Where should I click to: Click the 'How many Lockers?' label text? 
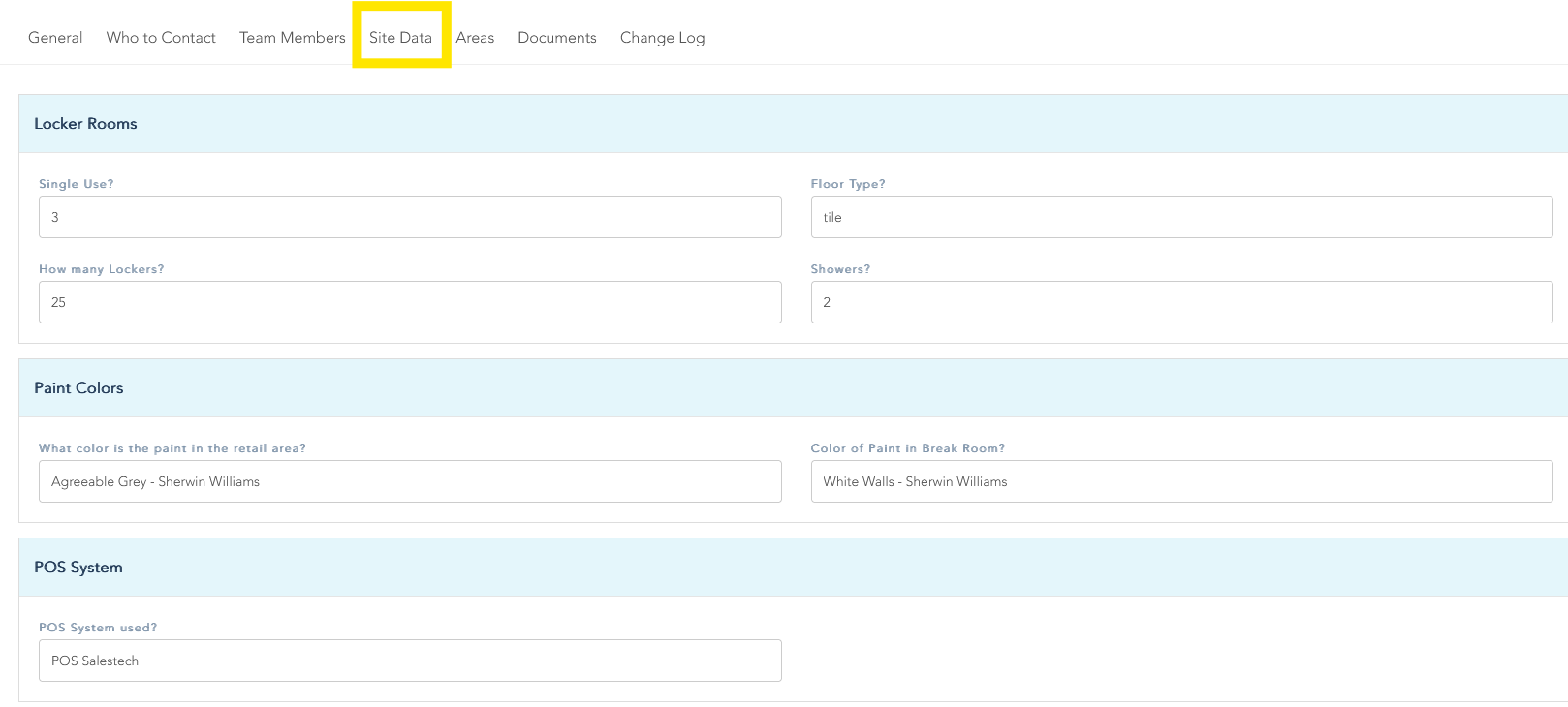[x=101, y=269]
